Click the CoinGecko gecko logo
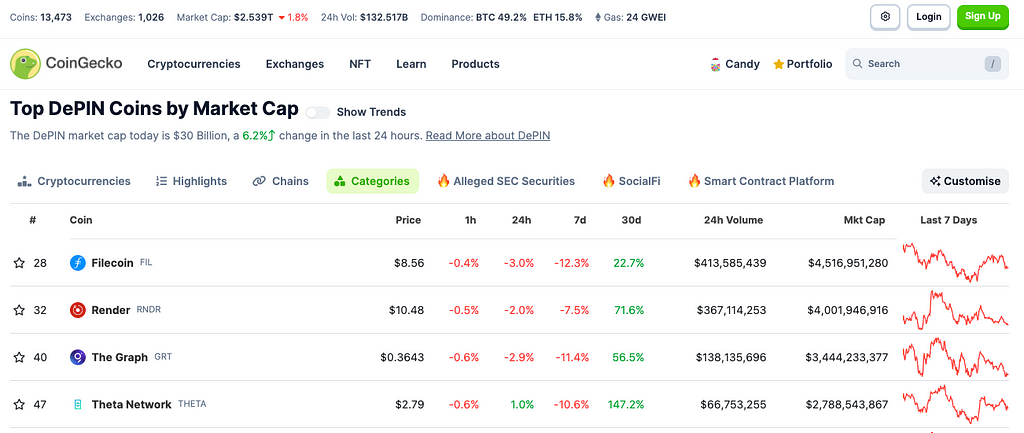This screenshot has width=1024, height=433. click(x=25, y=64)
